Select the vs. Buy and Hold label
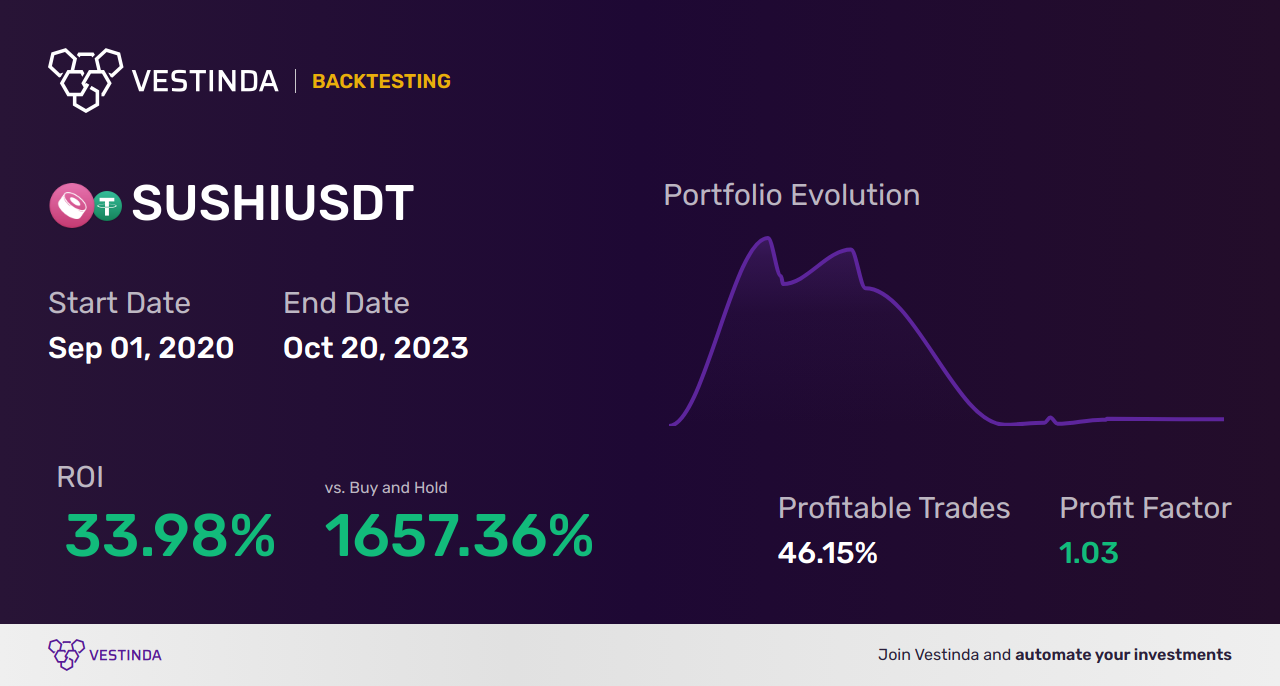1280x686 pixels. click(386, 488)
